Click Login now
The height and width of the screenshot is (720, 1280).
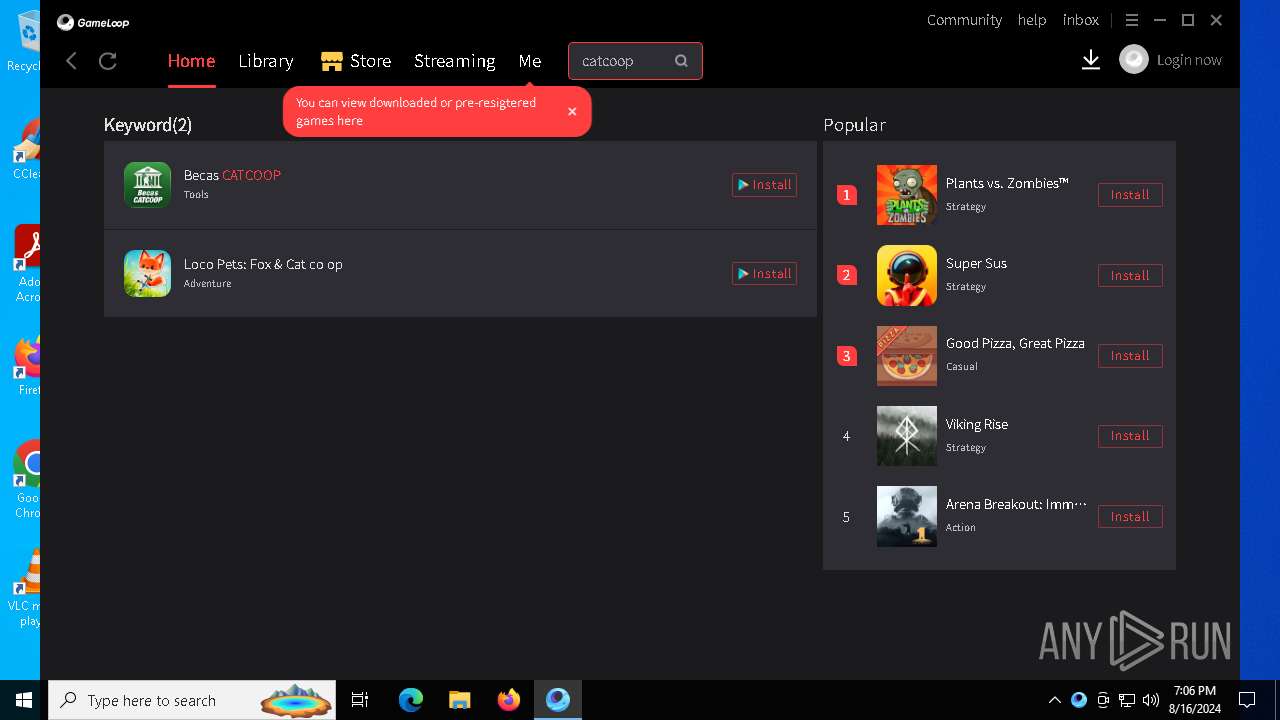pyautogui.click(x=1189, y=60)
